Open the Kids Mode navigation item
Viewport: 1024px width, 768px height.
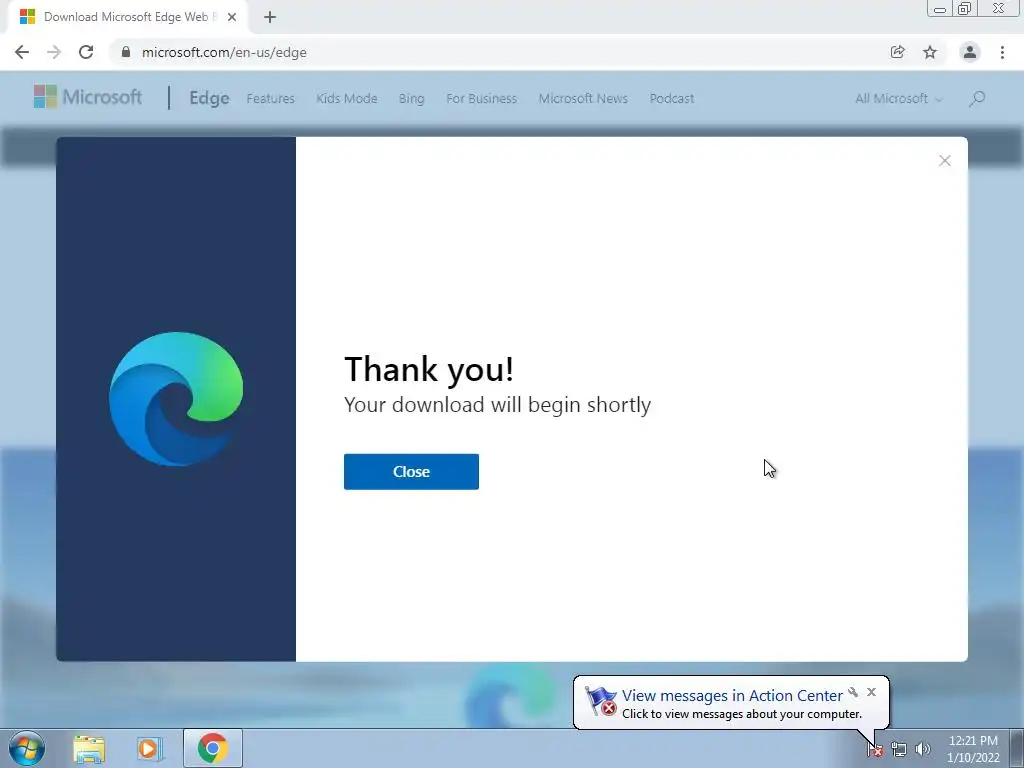coord(347,99)
